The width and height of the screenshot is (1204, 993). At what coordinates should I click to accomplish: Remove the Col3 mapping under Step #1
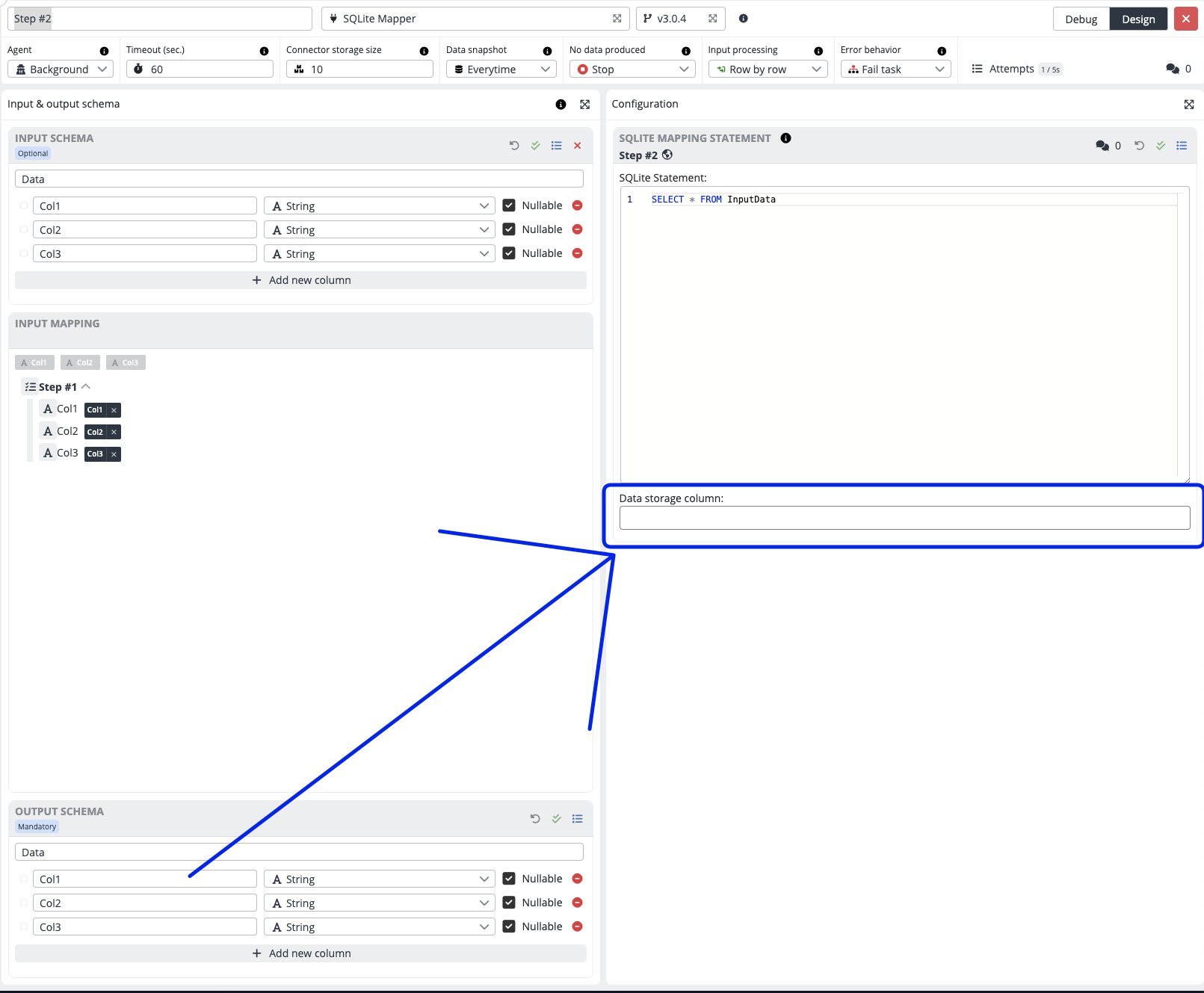[114, 454]
